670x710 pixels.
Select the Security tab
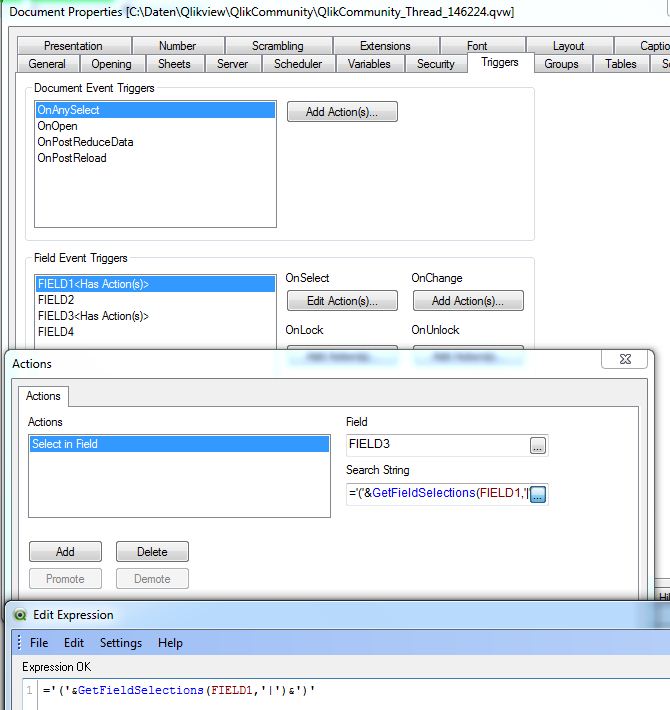(x=436, y=64)
